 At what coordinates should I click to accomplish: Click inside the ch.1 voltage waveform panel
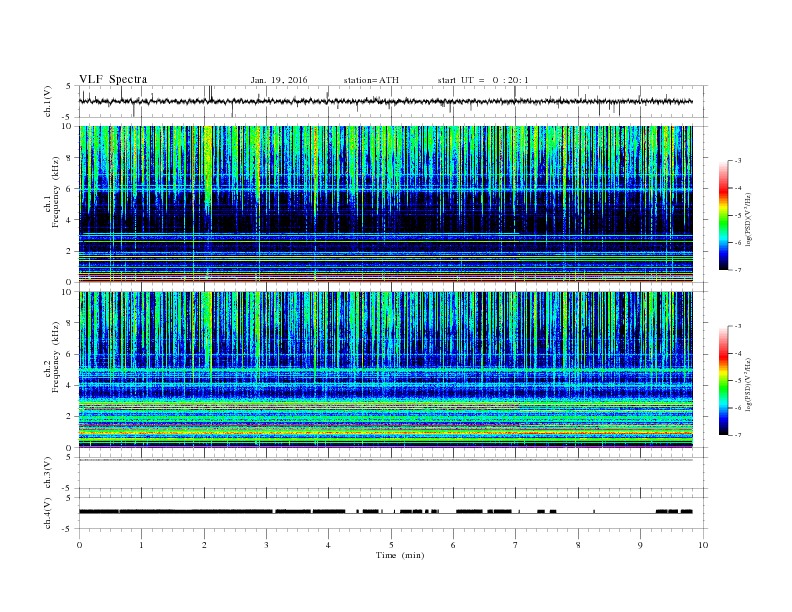392,101
